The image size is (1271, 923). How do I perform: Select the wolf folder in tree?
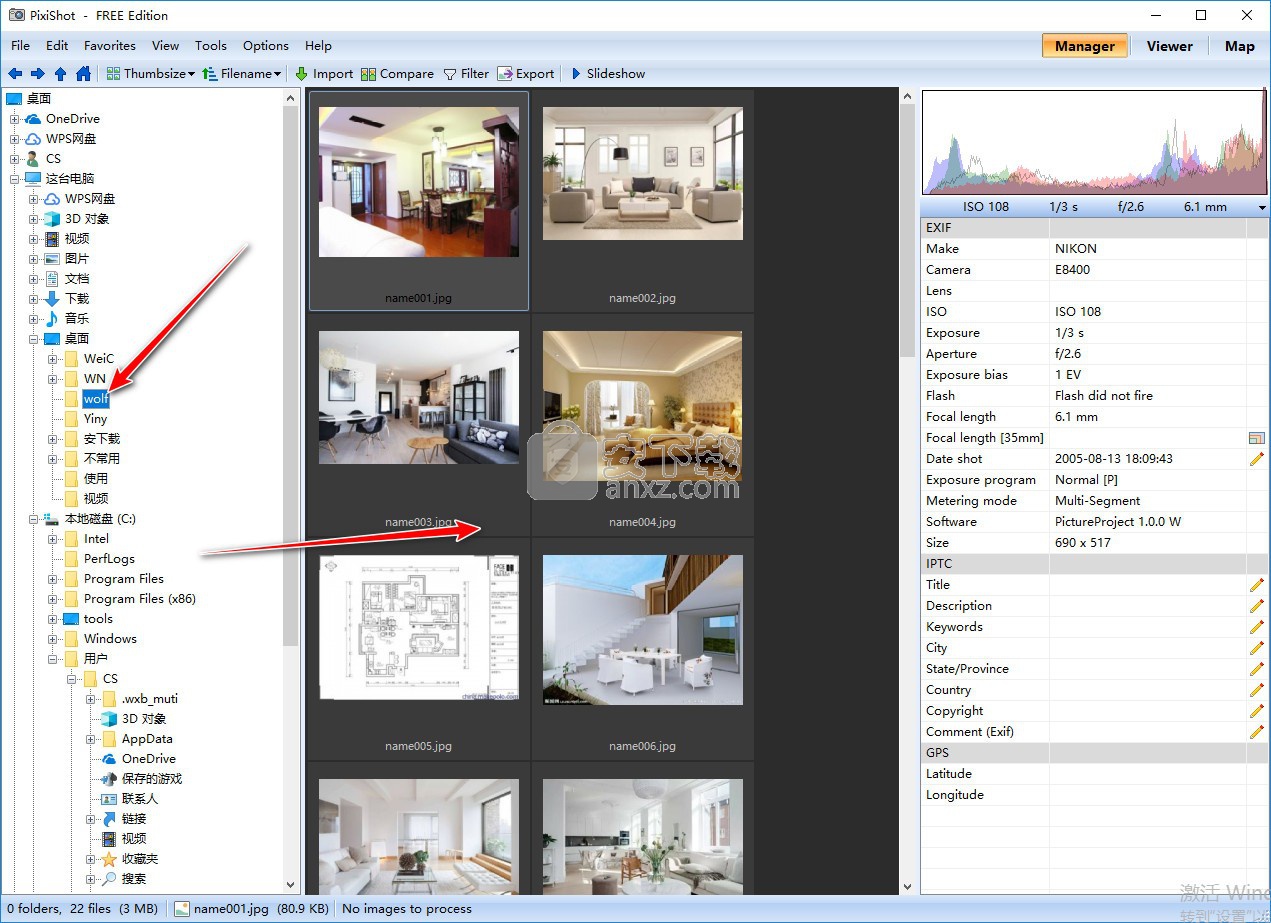(x=95, y=399)
